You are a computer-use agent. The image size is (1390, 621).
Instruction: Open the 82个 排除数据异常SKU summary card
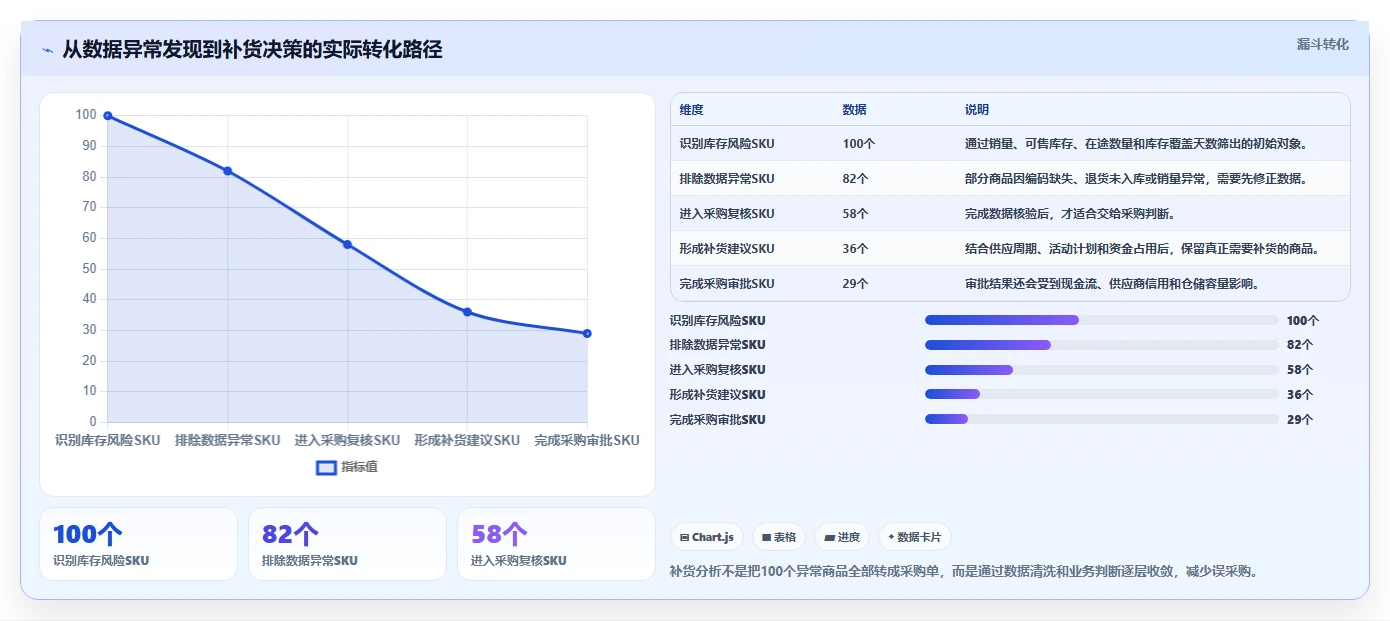[x=347, y=544]
